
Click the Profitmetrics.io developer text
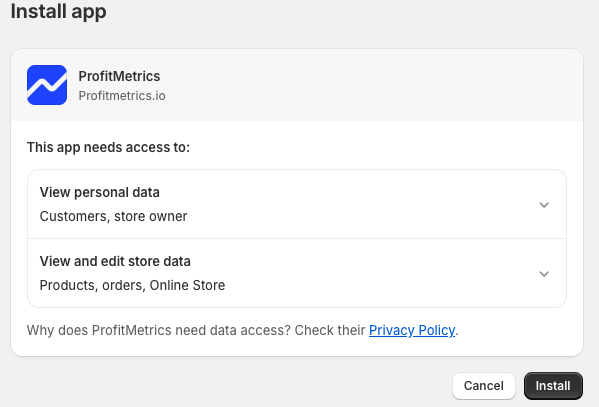click(x=122, y=96)
